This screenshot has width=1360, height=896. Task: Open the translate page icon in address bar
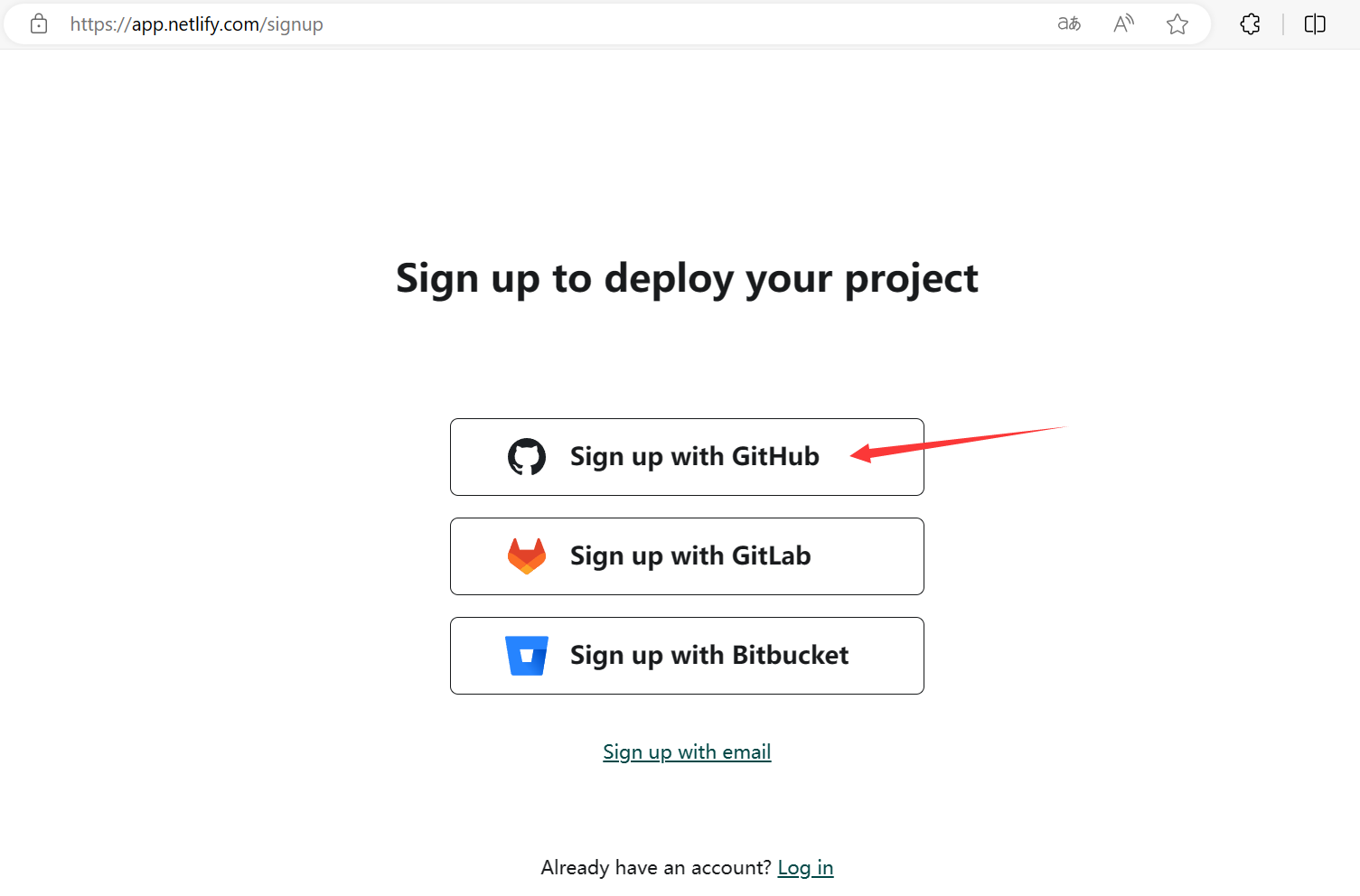click(x=1069, y=24)
